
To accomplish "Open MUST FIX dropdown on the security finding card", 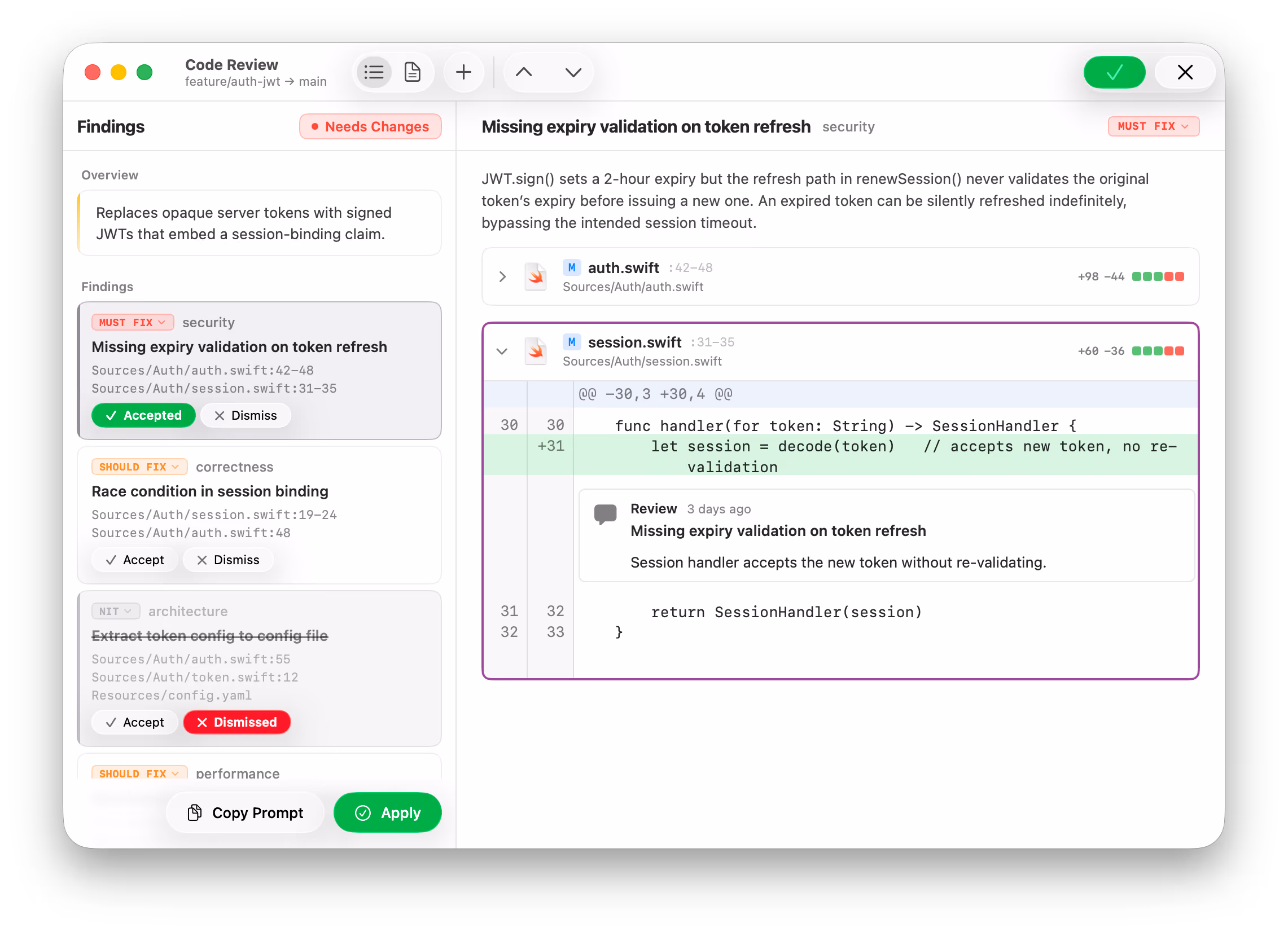I will click(132, 322).
